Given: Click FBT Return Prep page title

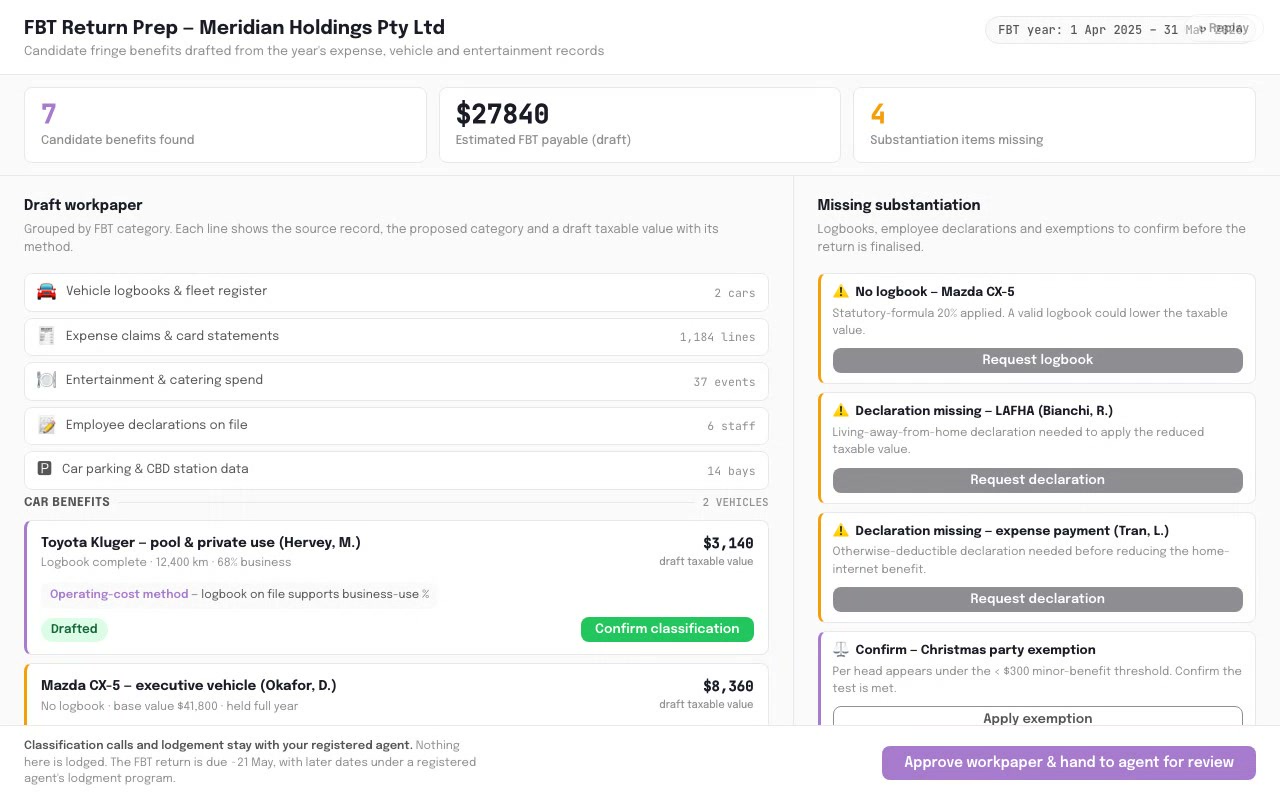Looking at the screenshot, I should point(234,27).
